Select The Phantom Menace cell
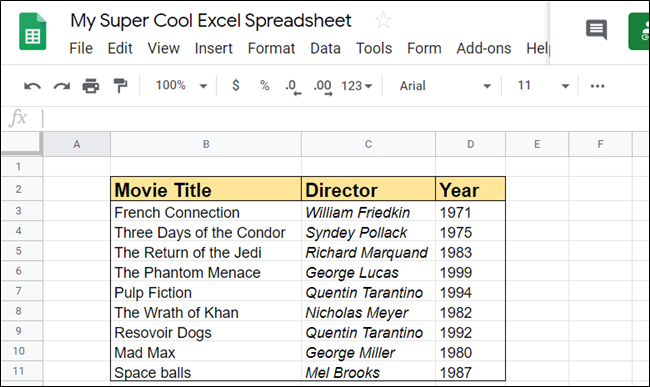The width and height of the screenshot is (650, 387). pyautogui.click(x=206, y=271)
